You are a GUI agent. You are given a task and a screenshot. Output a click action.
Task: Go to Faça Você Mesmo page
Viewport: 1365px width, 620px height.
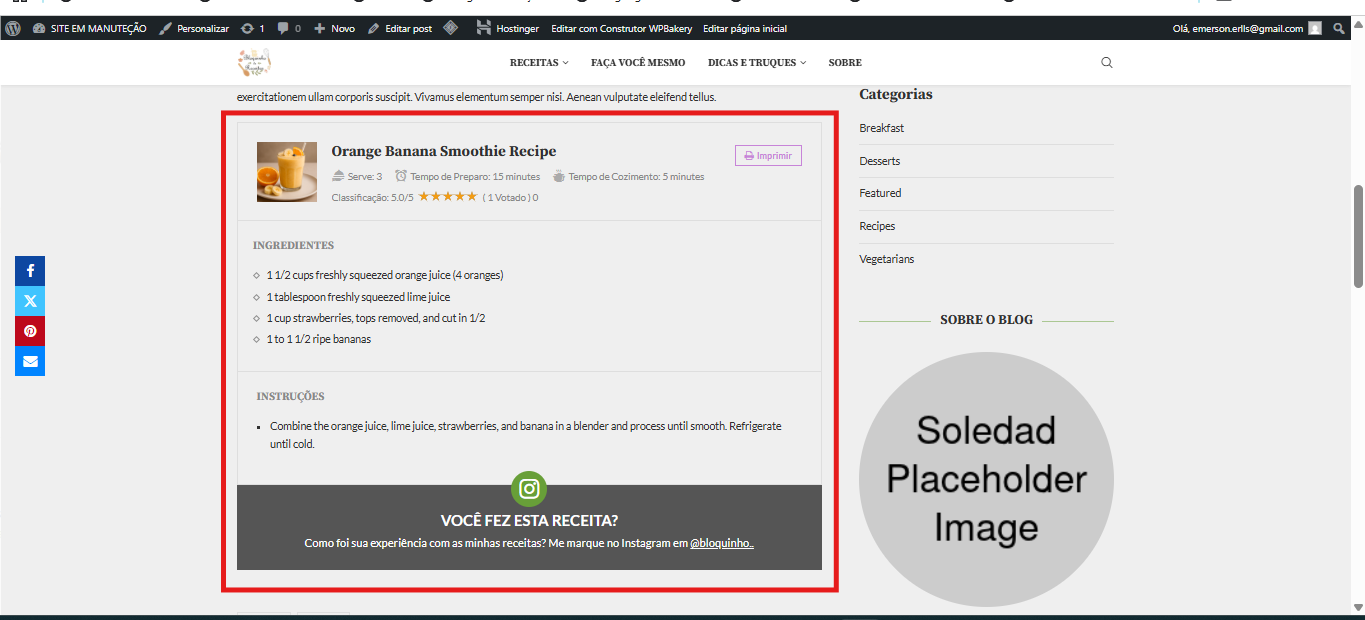tap(638, 62)
